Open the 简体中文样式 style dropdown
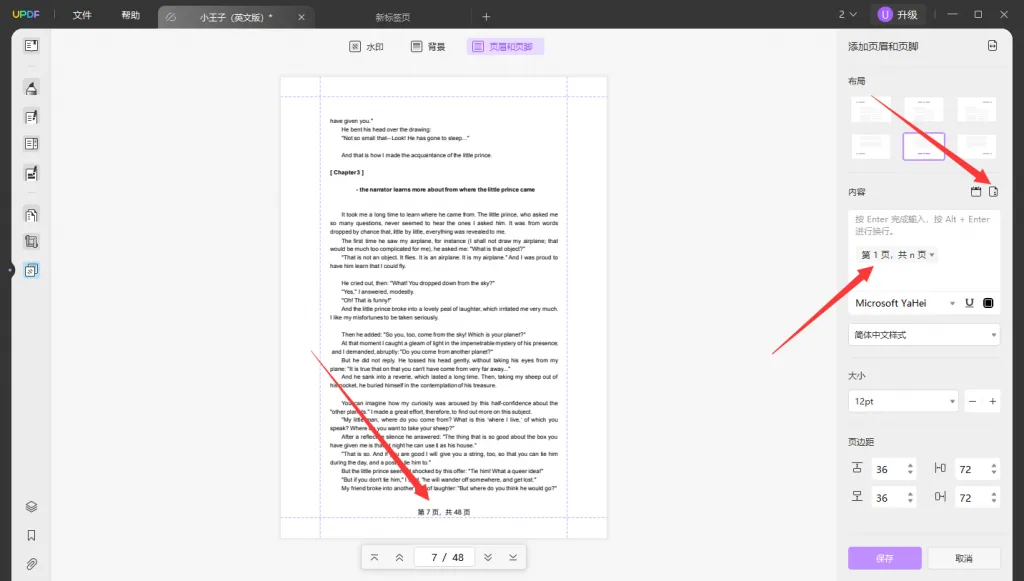 [x=924, y=335]
